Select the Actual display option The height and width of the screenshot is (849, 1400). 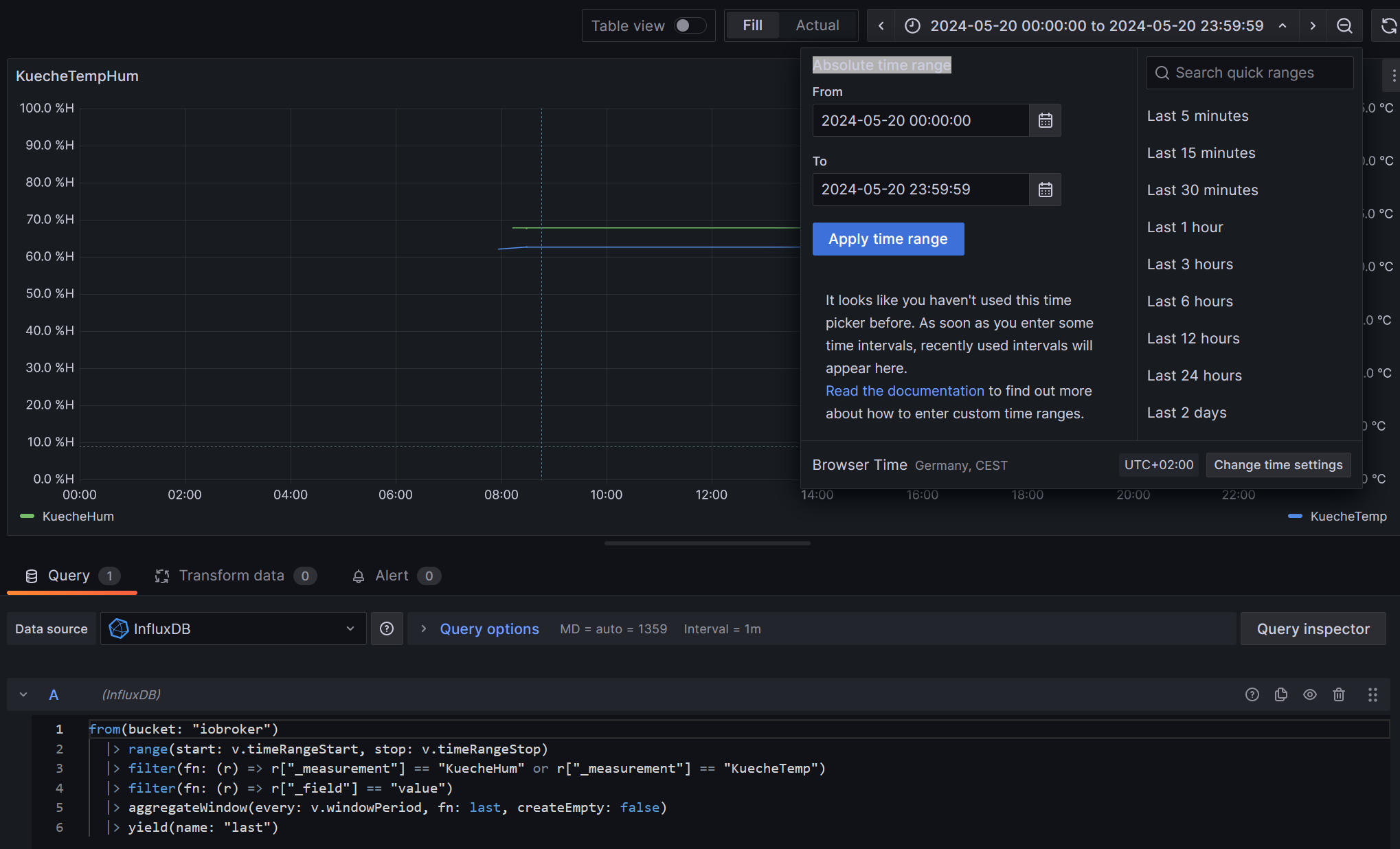817,26
